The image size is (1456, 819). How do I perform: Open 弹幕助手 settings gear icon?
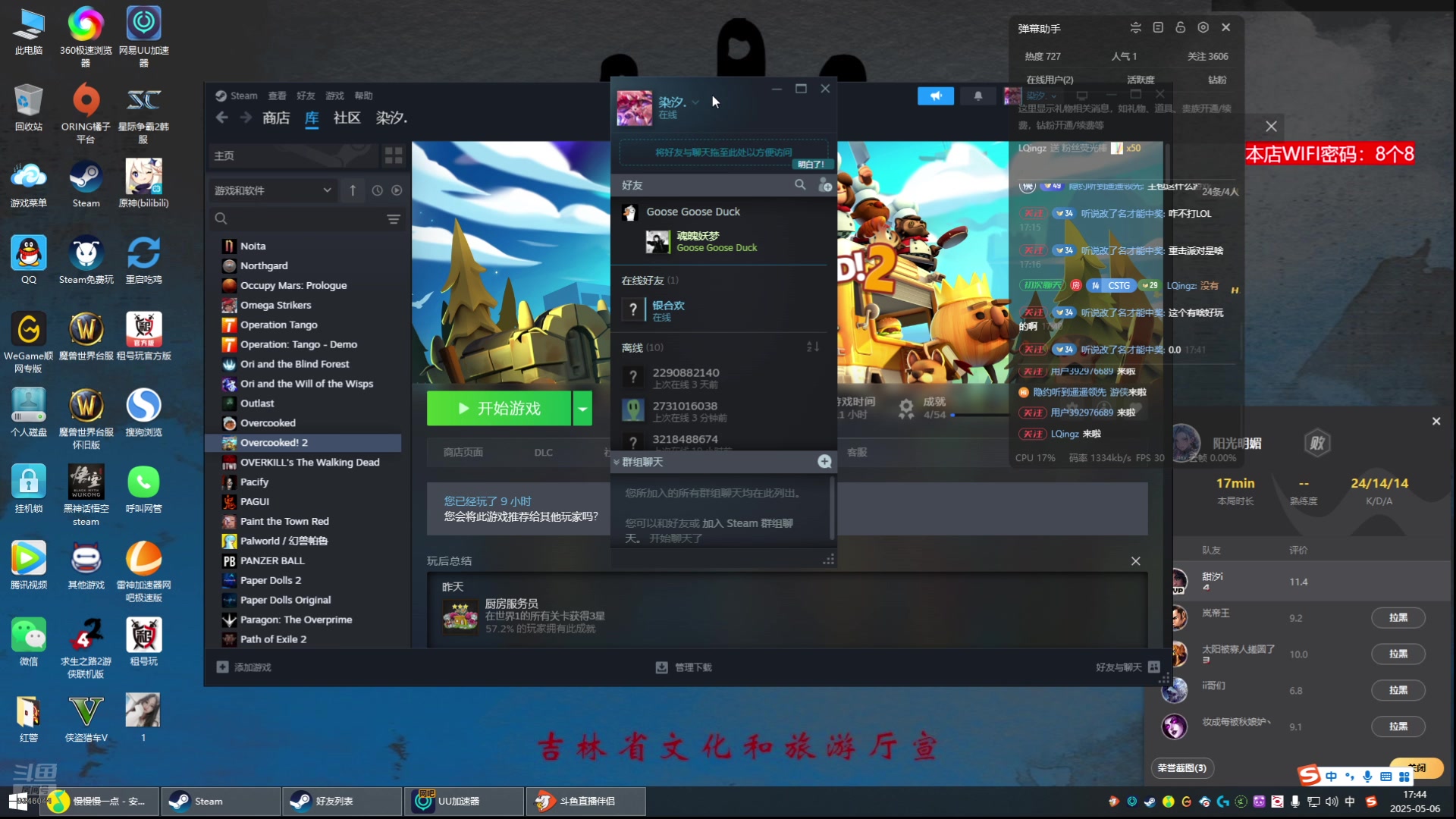pos(1203,27)
